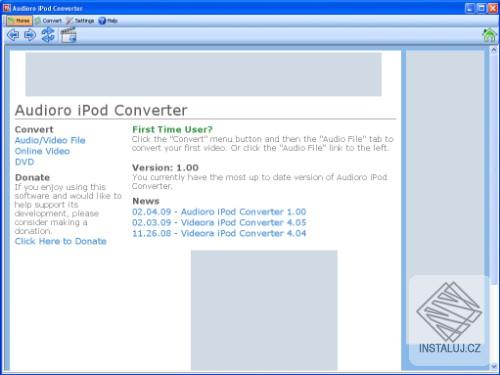Open the Settings menu tab

pos(80,21)
